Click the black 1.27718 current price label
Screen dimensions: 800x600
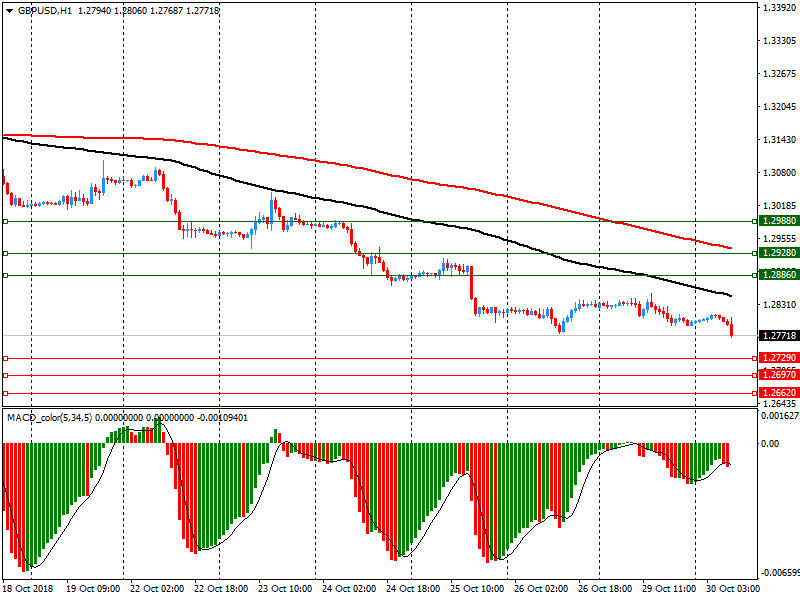point(777,336)
